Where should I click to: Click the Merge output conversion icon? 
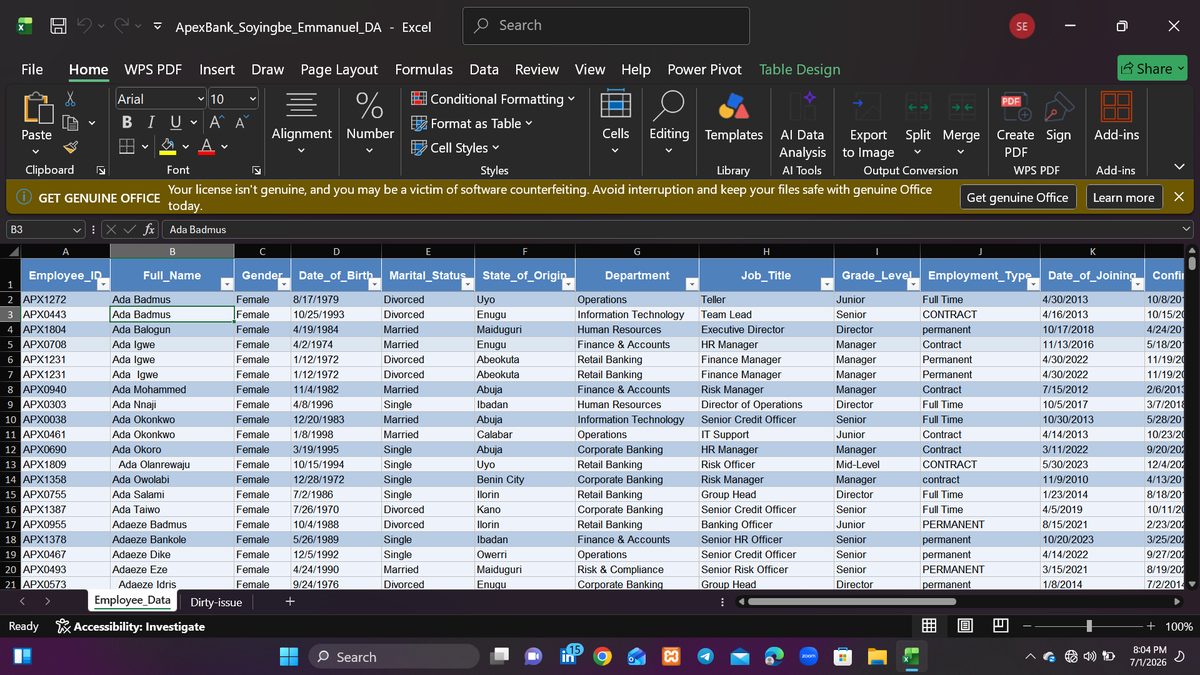961,105
